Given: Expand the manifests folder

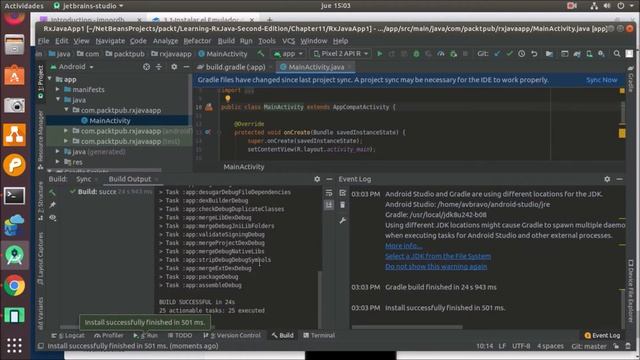Looking at the screenshot, I should point(58,89).
